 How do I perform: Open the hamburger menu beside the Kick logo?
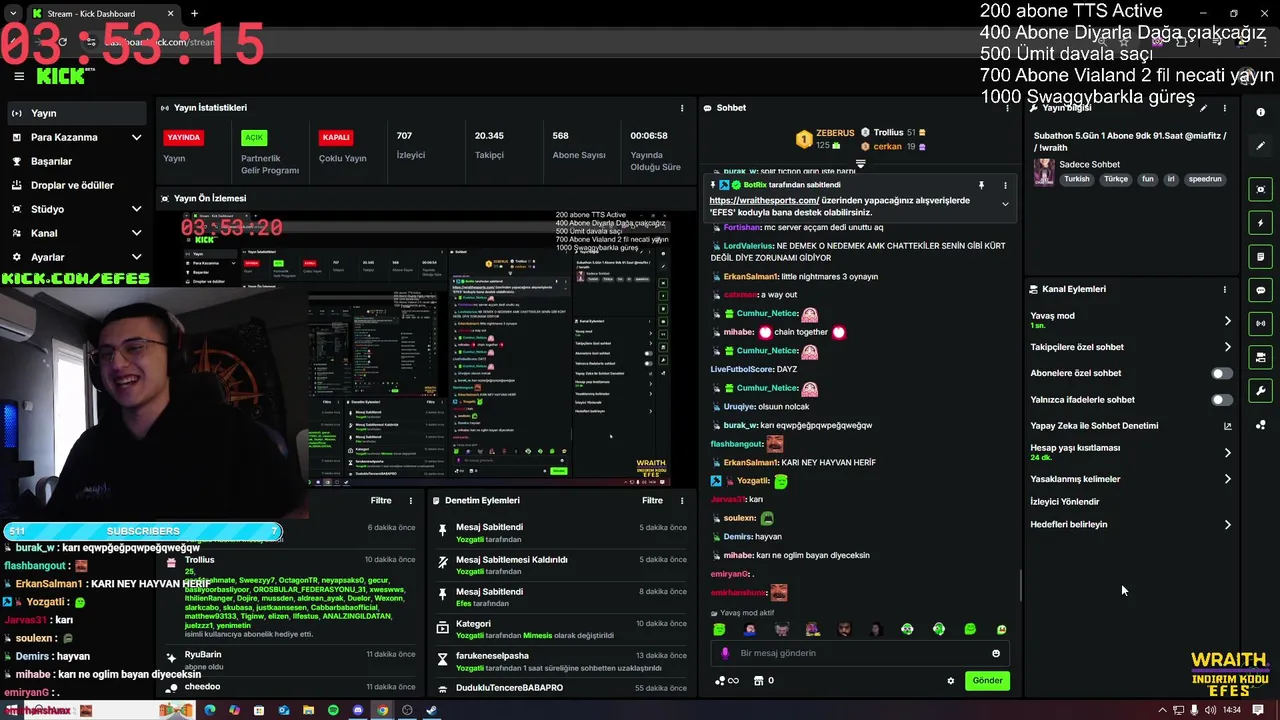coord(19,76)
